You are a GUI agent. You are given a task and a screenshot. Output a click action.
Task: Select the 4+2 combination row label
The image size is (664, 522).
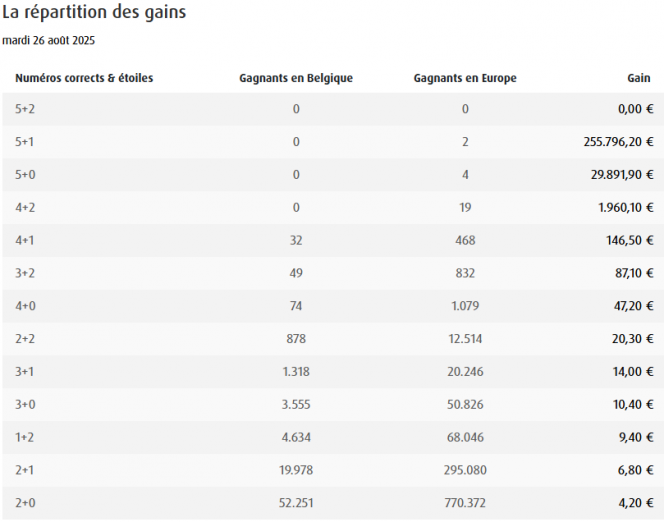pyautogui.click(x=25, y=208)
